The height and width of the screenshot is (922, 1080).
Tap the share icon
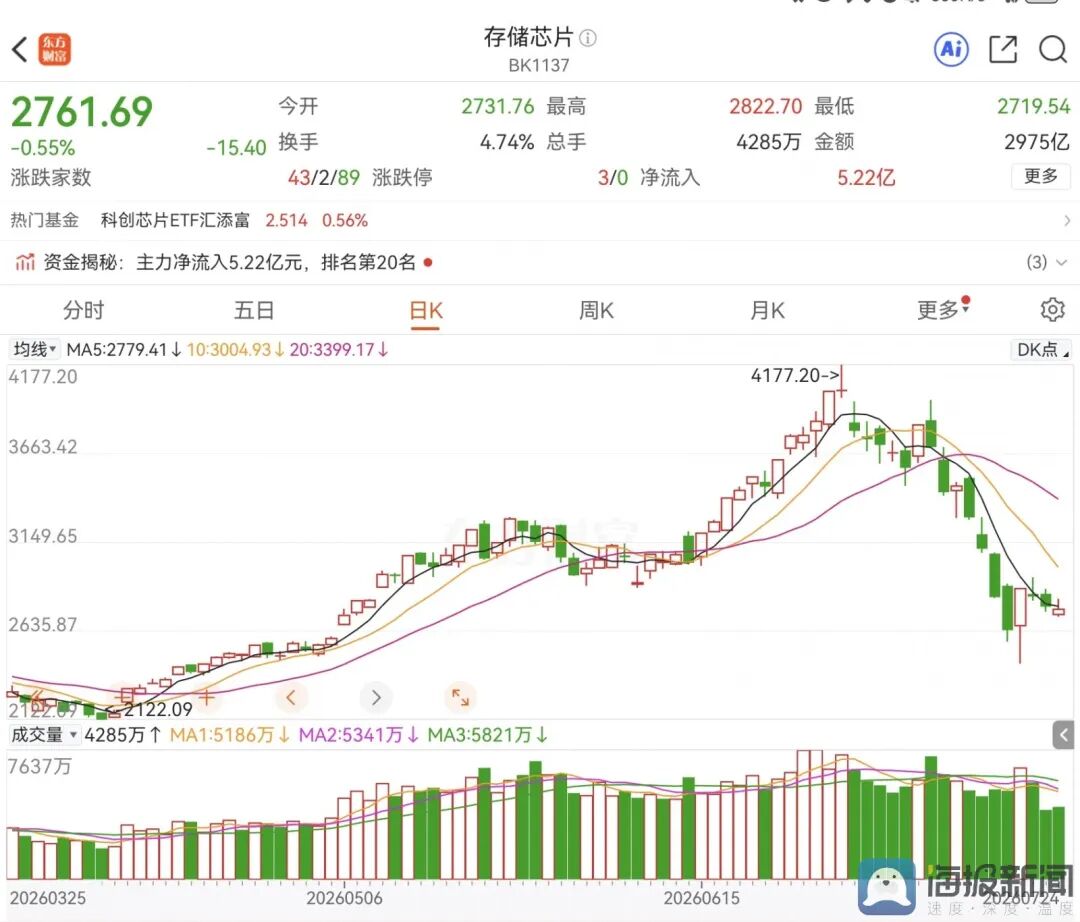(1003, 50)
